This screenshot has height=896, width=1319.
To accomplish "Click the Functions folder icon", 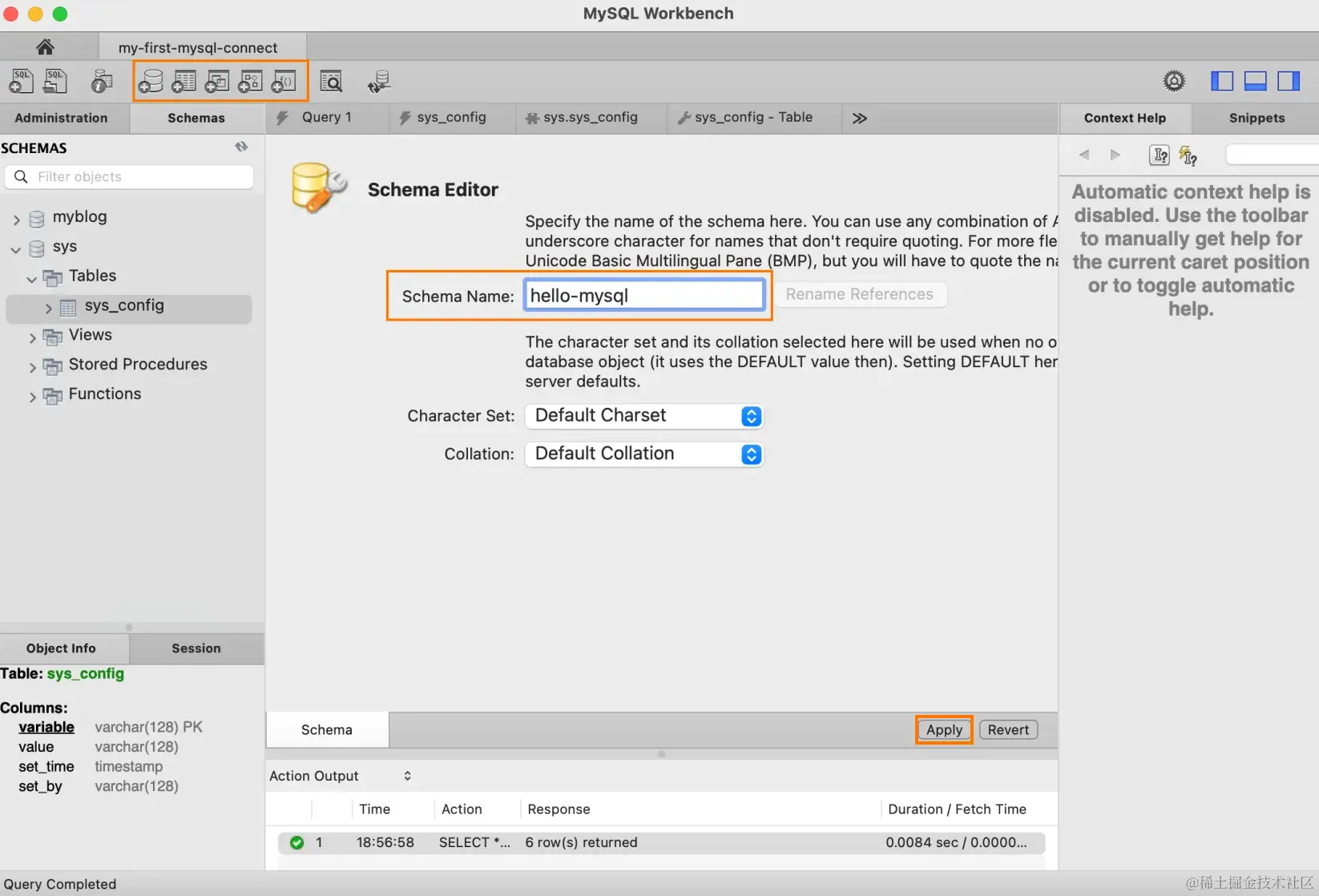I will point(52,395).
